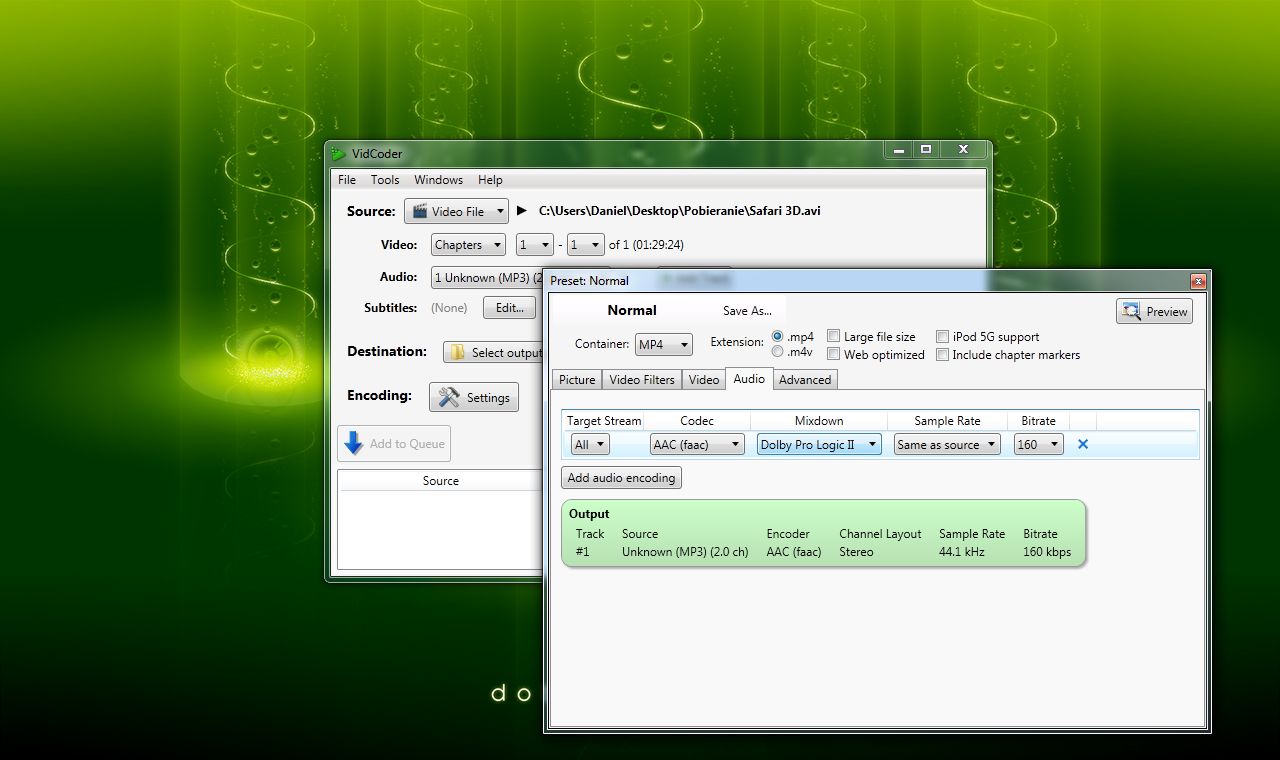This screenshot has width=1280, height=760.
Task: Click the 160 kbps output value
Action: 1047,552
